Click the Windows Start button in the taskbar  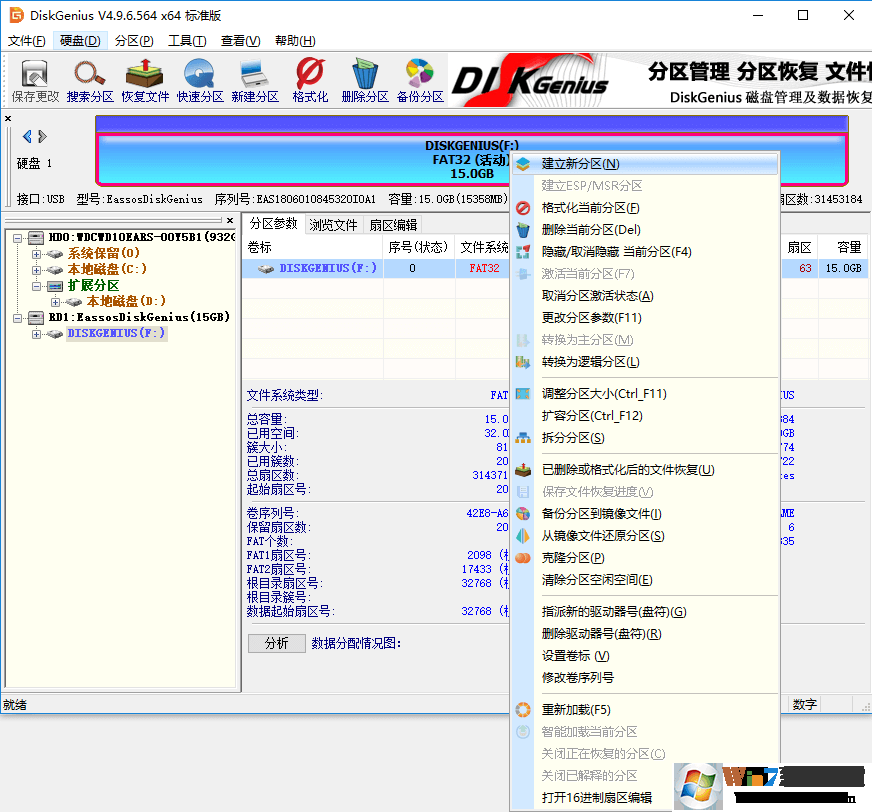tap(698, 788)
